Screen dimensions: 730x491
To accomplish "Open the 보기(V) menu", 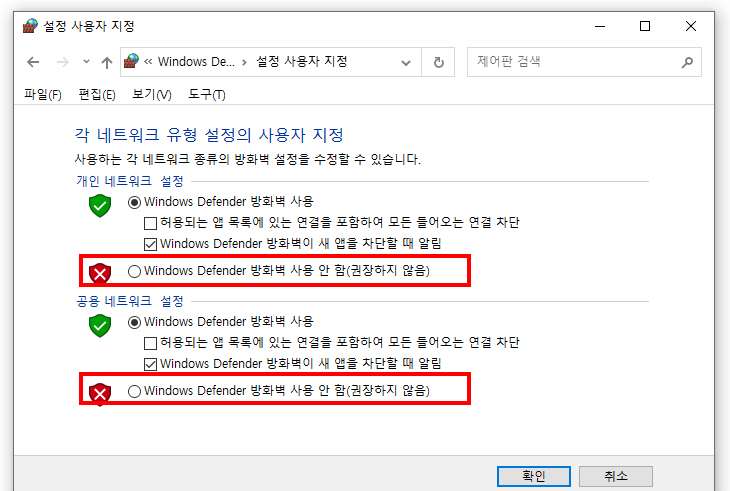I will click(152, 94).
